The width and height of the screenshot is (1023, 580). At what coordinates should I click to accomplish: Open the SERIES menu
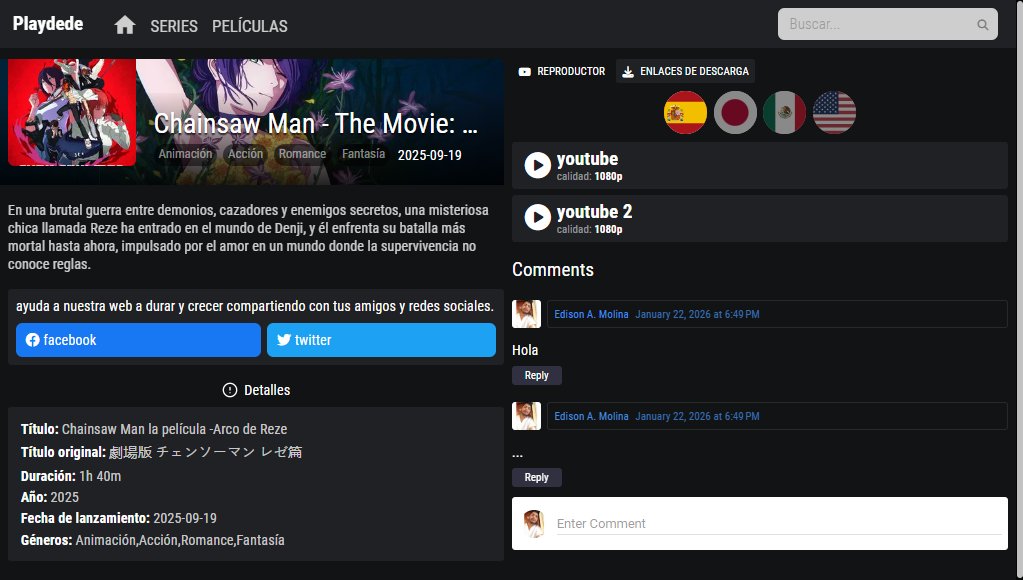174,26
